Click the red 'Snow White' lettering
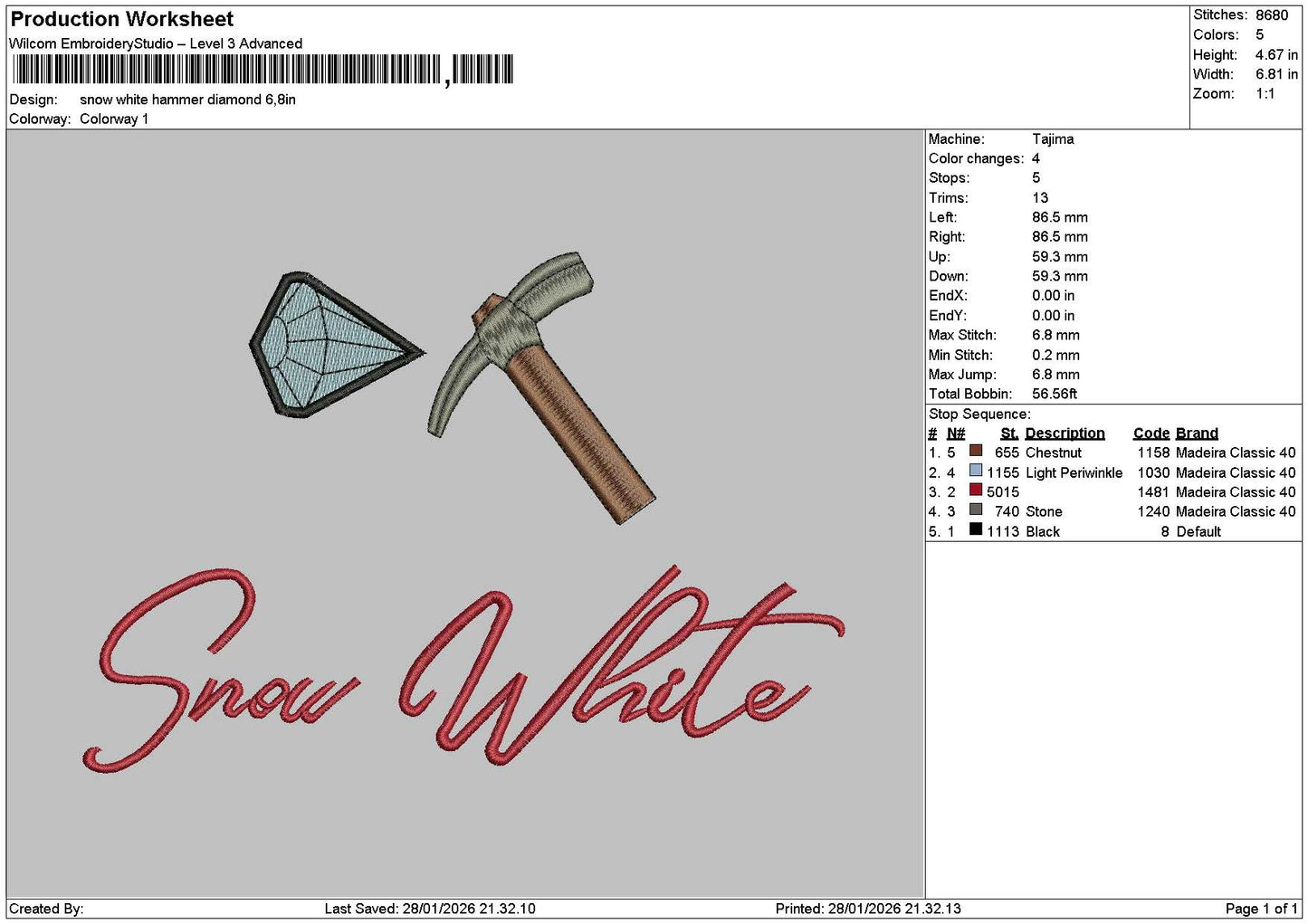The height and width of the screenshot is (924, 1308). [464, 668]
